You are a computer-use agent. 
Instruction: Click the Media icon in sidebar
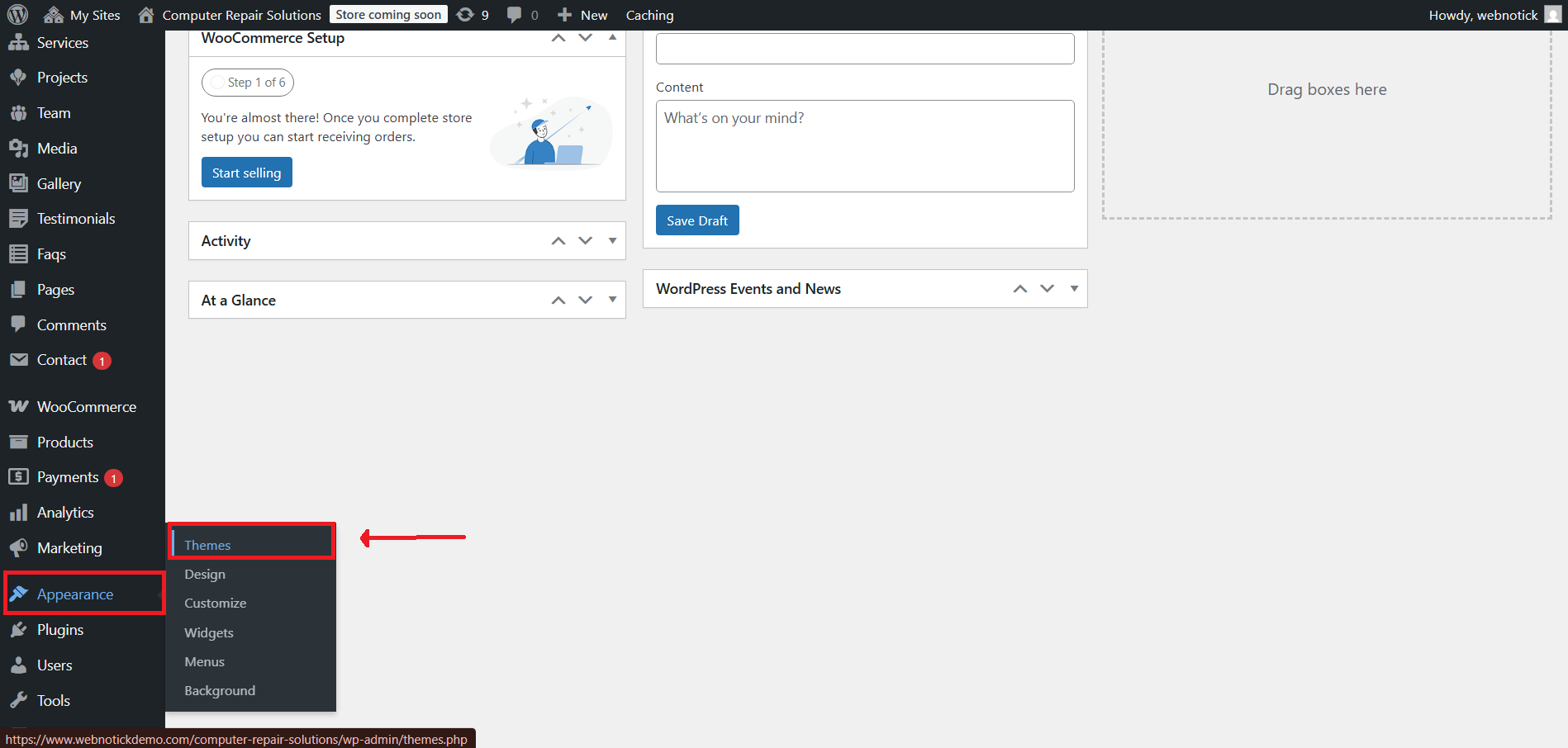click(x=18, y=149)
